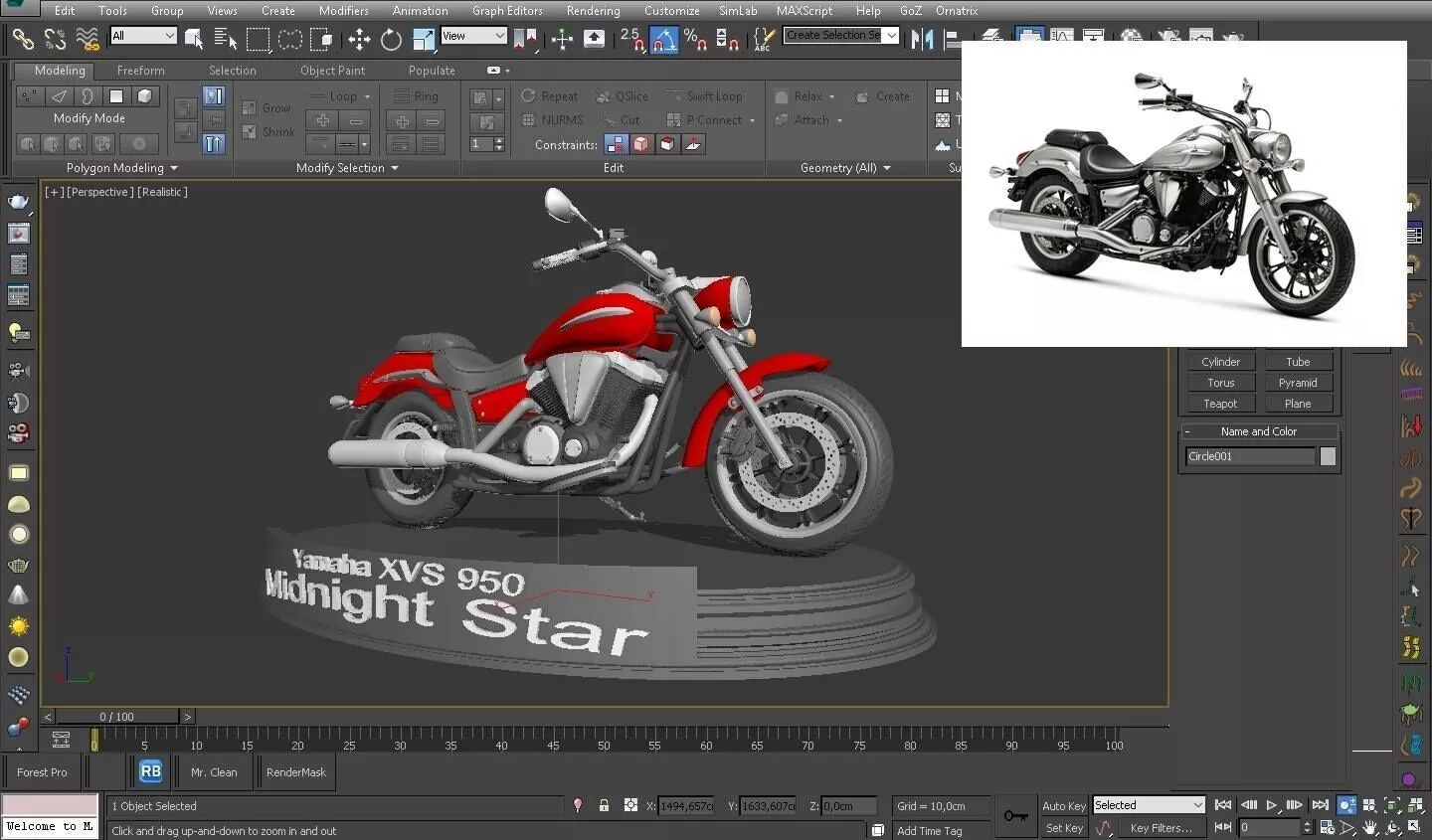Select the Scale tool

pyautogui.click(x=424, y=39)
